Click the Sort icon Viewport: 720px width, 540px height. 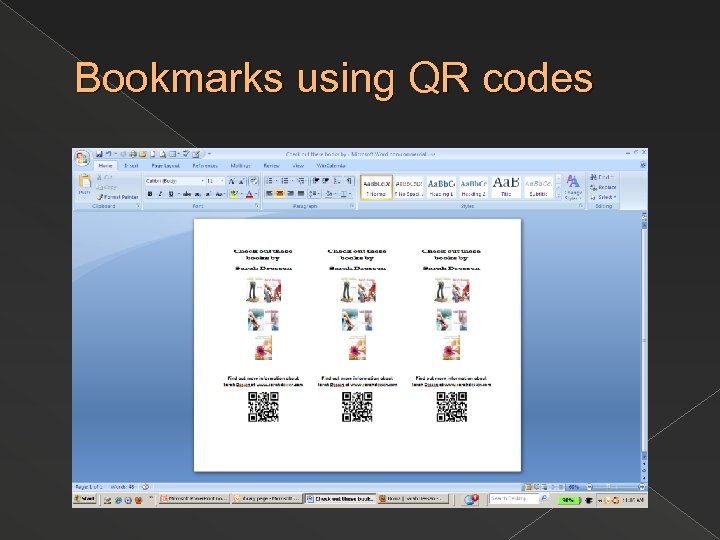[338, 181]
